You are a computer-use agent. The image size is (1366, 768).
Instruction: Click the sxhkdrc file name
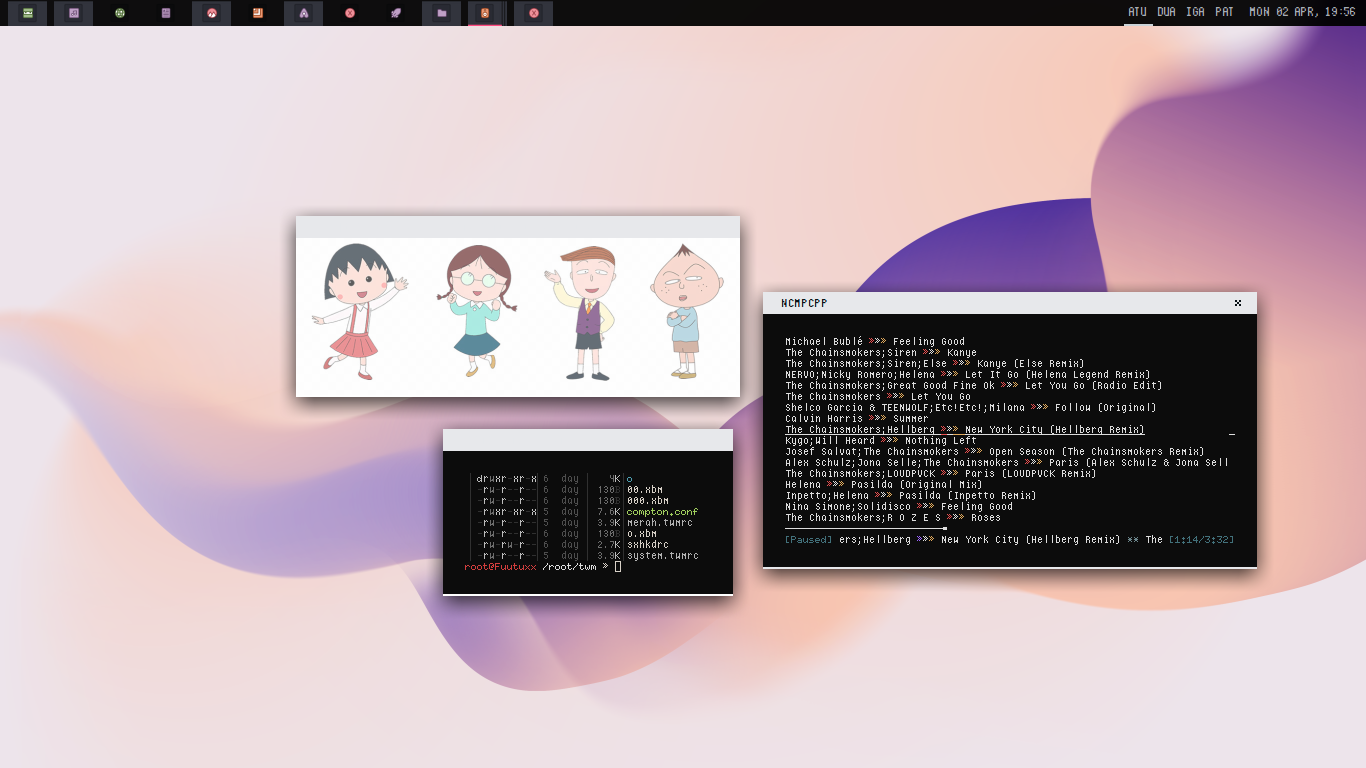coord(648,545)
